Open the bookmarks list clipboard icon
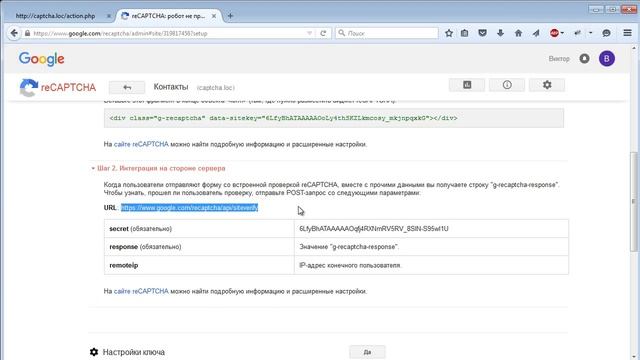Image resolution: width=640 pixels, height=360 pixels. pos(464,33)
